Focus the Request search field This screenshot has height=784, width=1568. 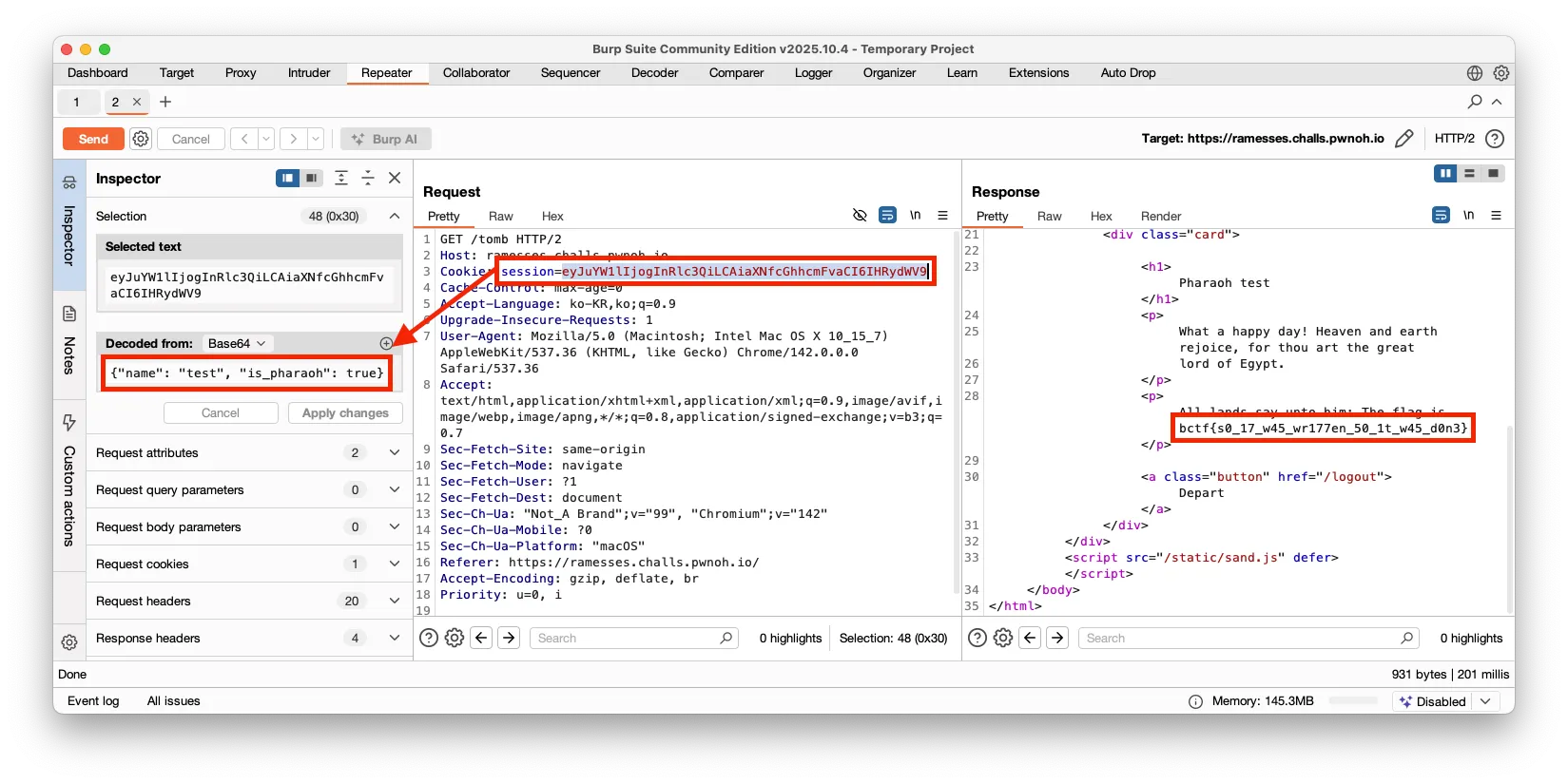pyautogui.click(x=633, y=639)
